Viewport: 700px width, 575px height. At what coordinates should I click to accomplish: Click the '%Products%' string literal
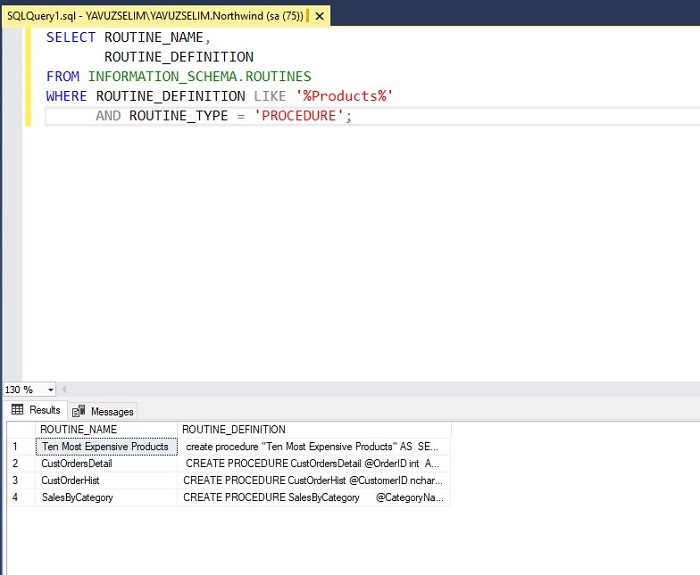click(344, 96)
